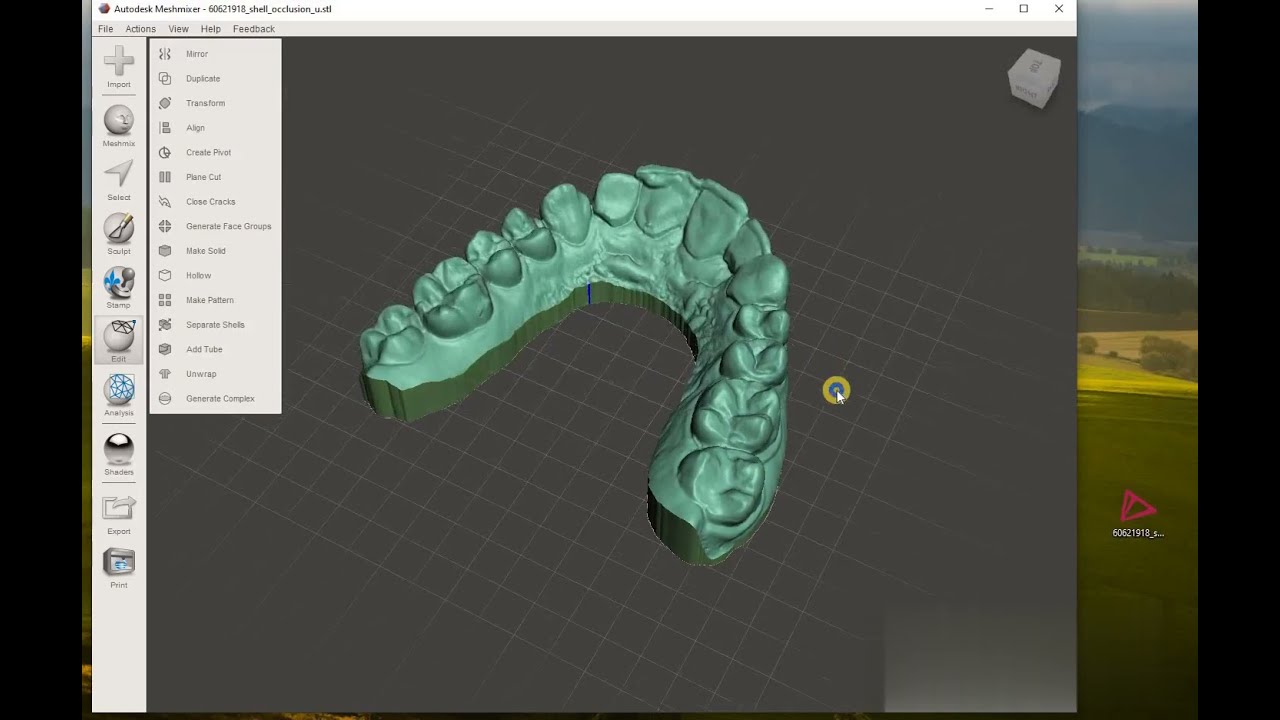Screen dimensions: 1280x720
Task: Choose Duplicate text entry
Action: point(203,78)
